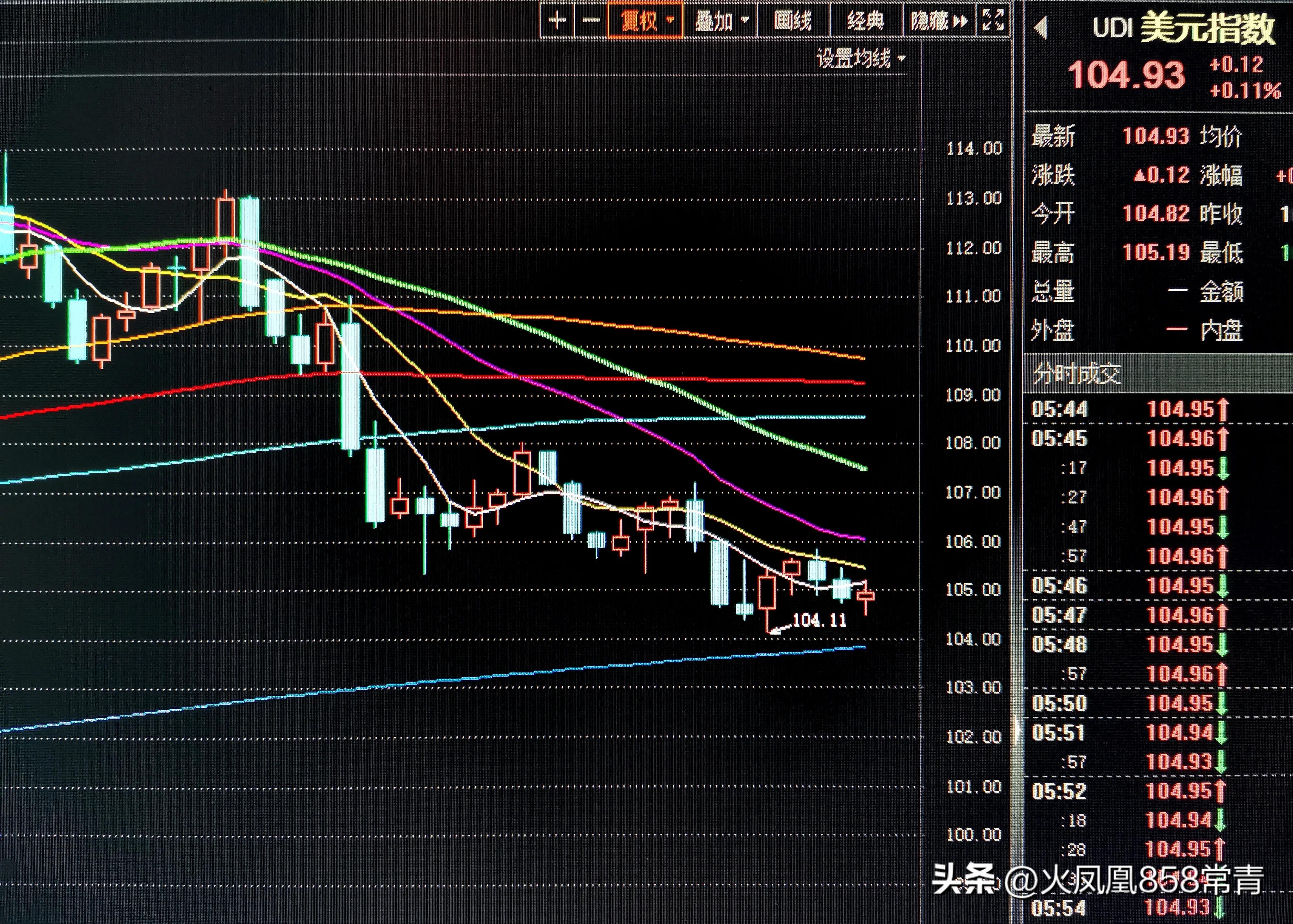Toggle the 隐藏 hide panel button
This screenshot has width=1293, height=924.
click(x=939, y=22)
